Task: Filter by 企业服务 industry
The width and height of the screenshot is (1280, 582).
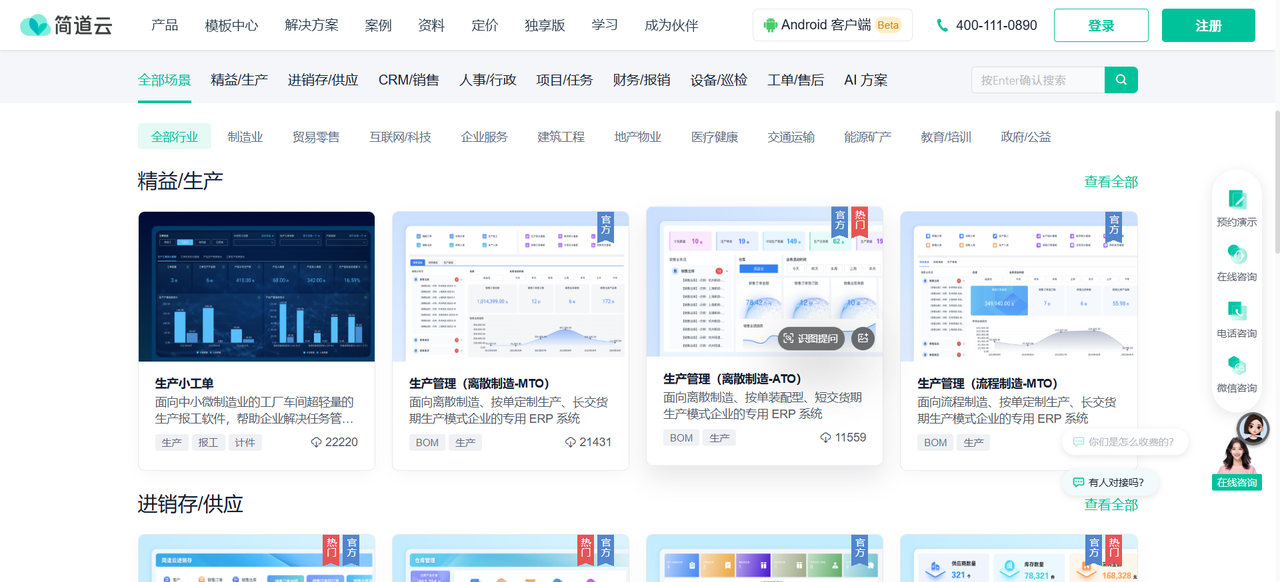Action: 484,137
